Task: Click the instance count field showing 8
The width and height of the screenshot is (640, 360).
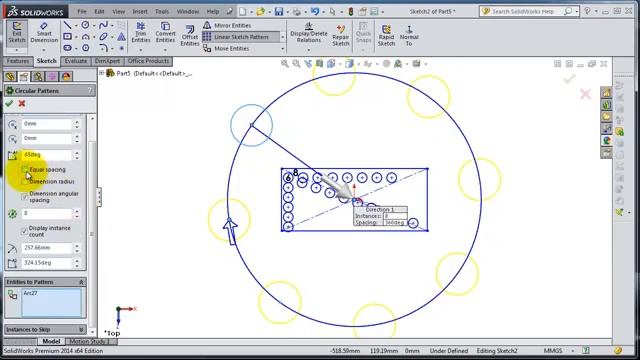Action: (47, 213)
